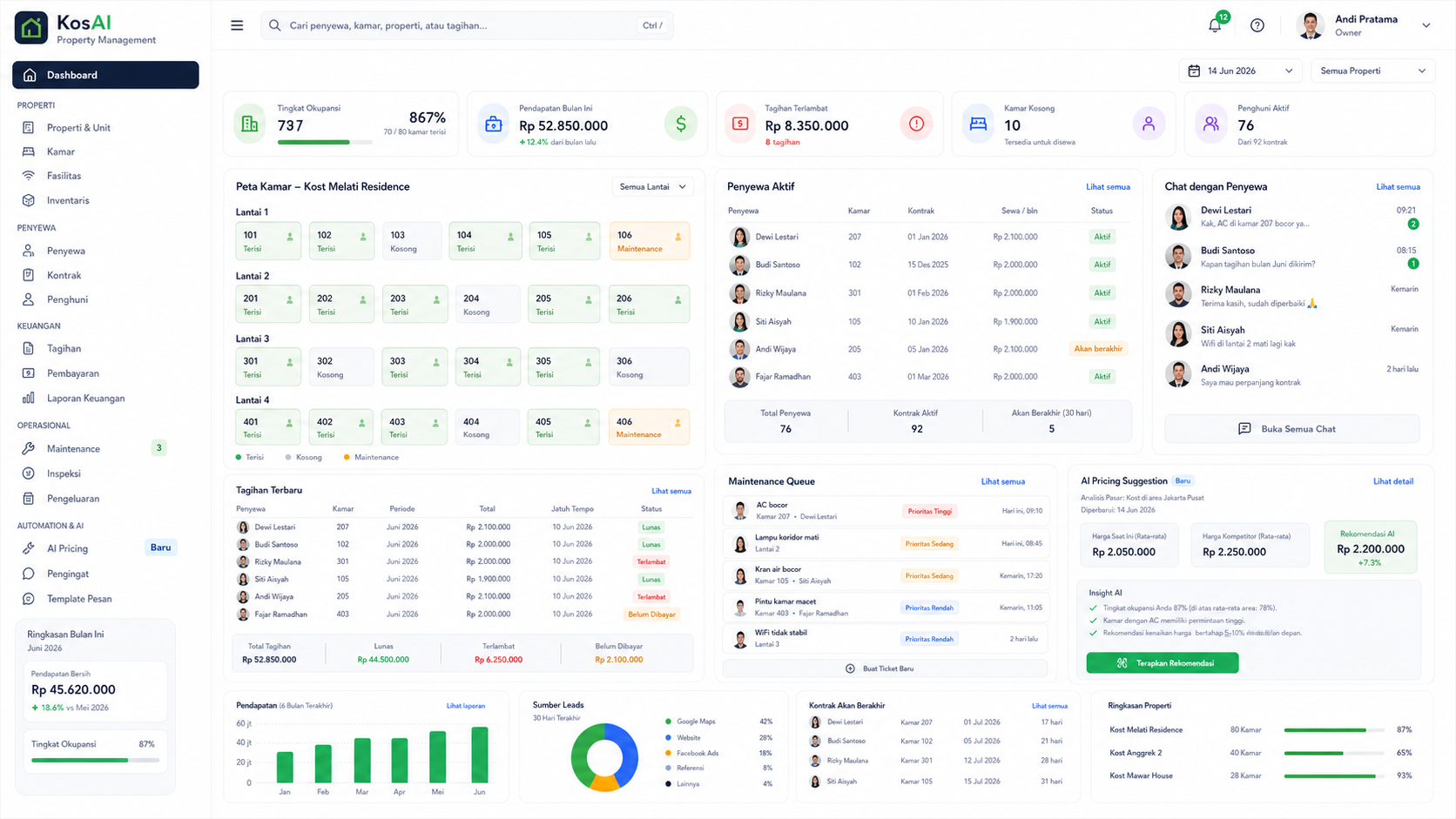This screenshot has height=819, width=1456.
Task: Click Lihat semua in Tagihan Terbaru
Action: click(671, 491)
